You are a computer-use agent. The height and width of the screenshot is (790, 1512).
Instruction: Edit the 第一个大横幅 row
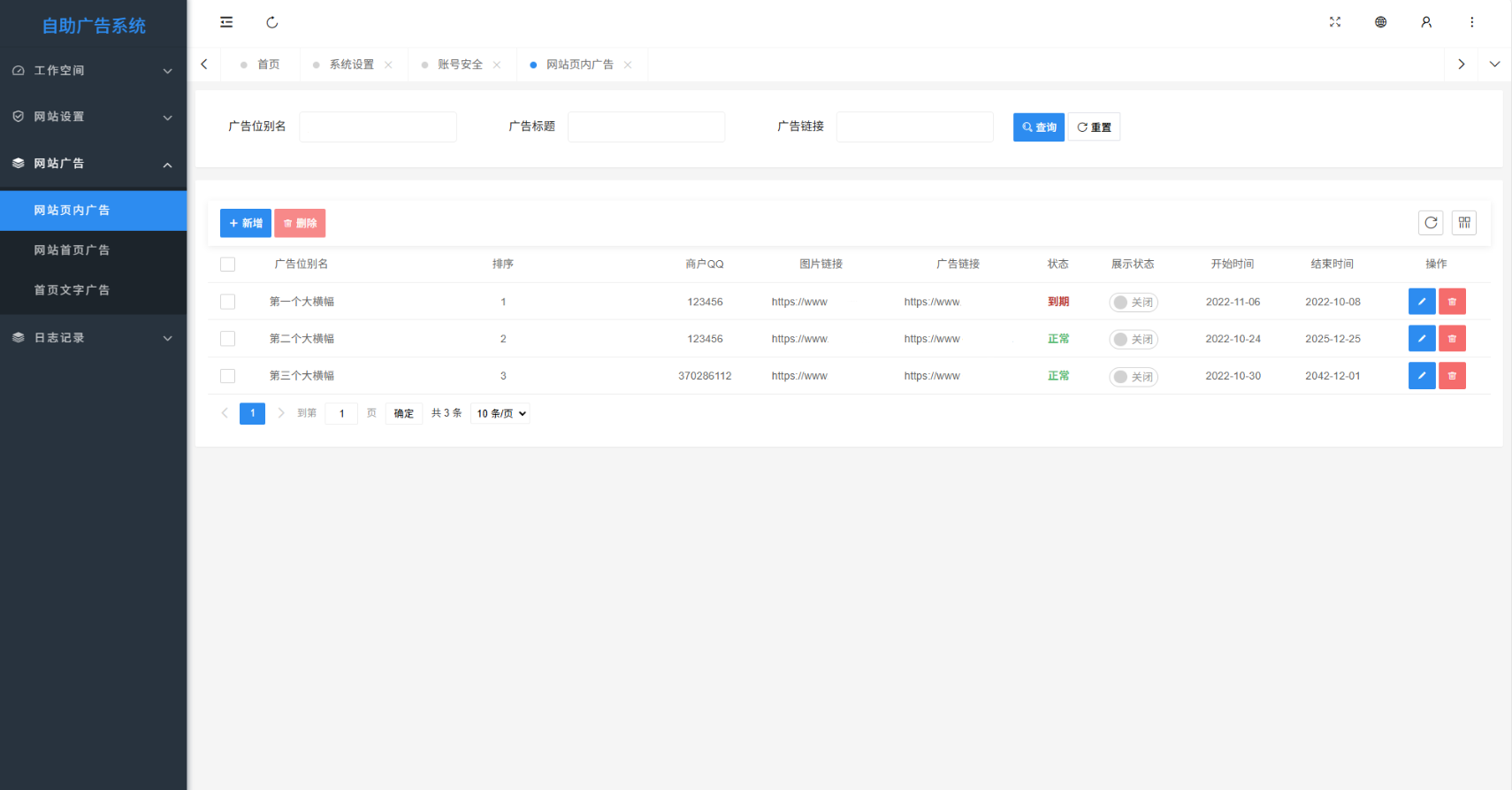(x=1422, y=302)
